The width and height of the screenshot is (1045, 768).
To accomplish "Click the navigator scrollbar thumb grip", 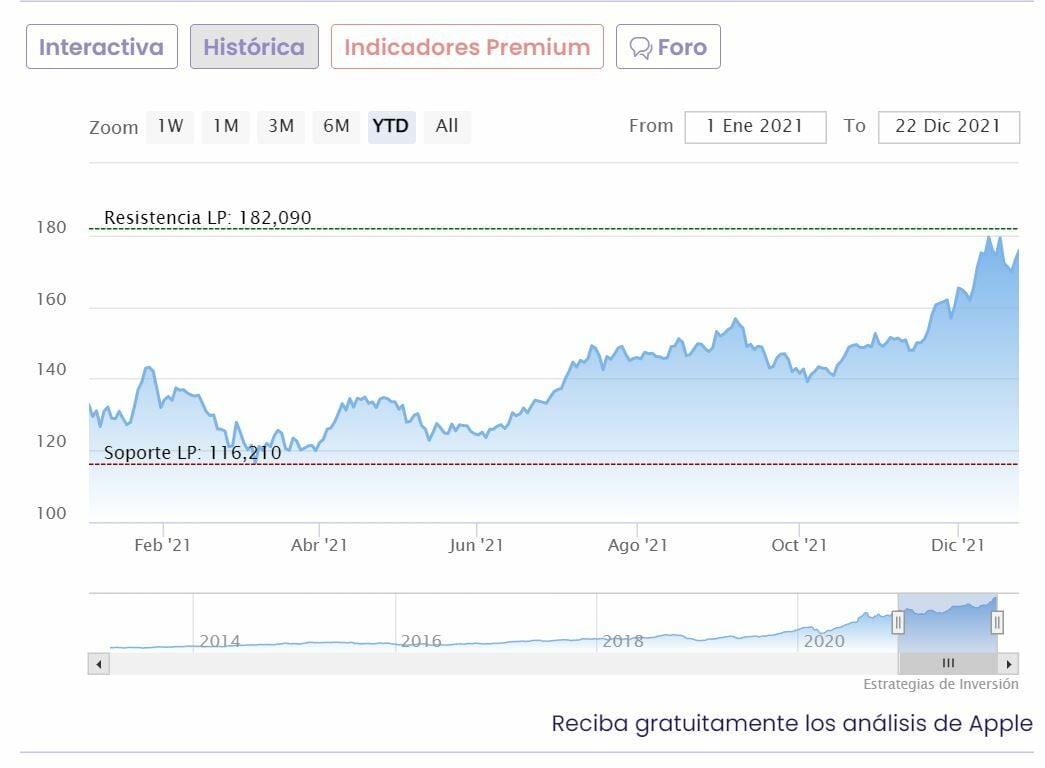I will (948, 664).
